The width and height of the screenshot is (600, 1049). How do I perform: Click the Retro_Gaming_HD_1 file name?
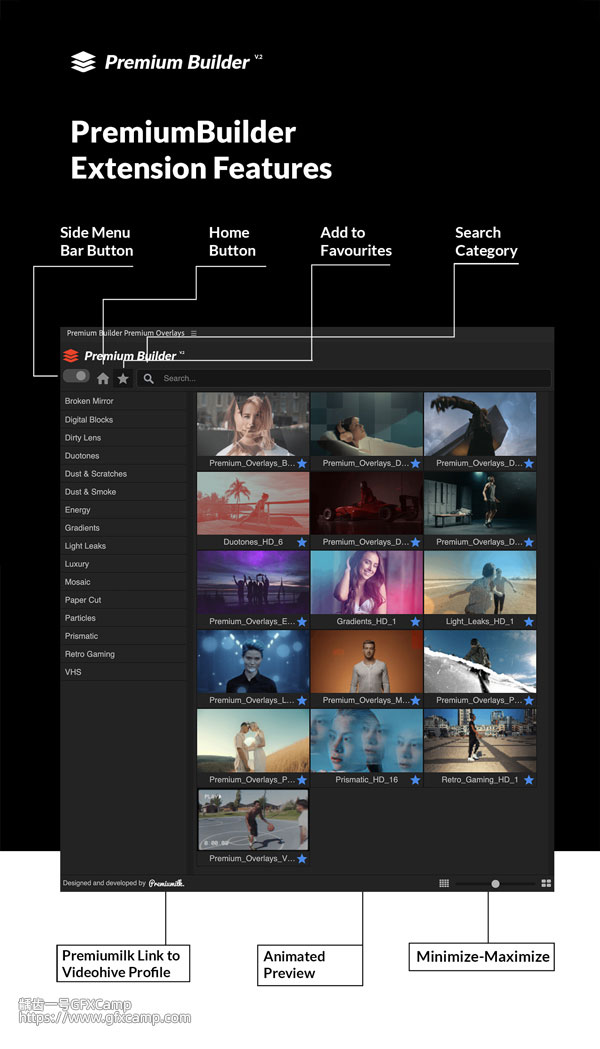(x=480, y=780)
